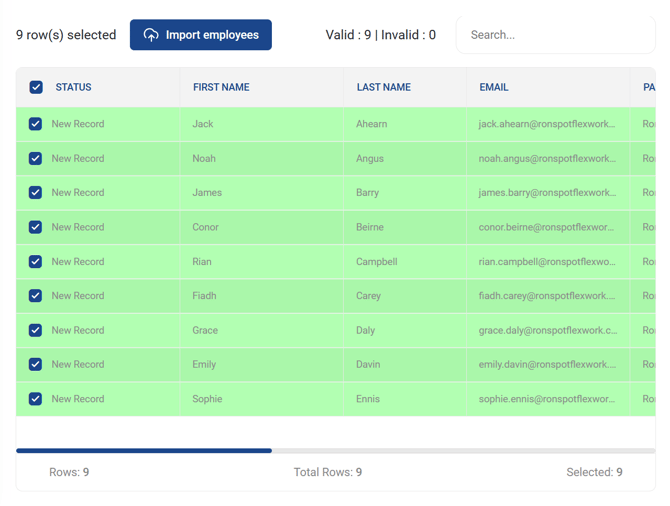Click the '9 row(s) selected' label
Image resolution: width=670 pixels, height=506 pixels.
(x=66, y=35)
